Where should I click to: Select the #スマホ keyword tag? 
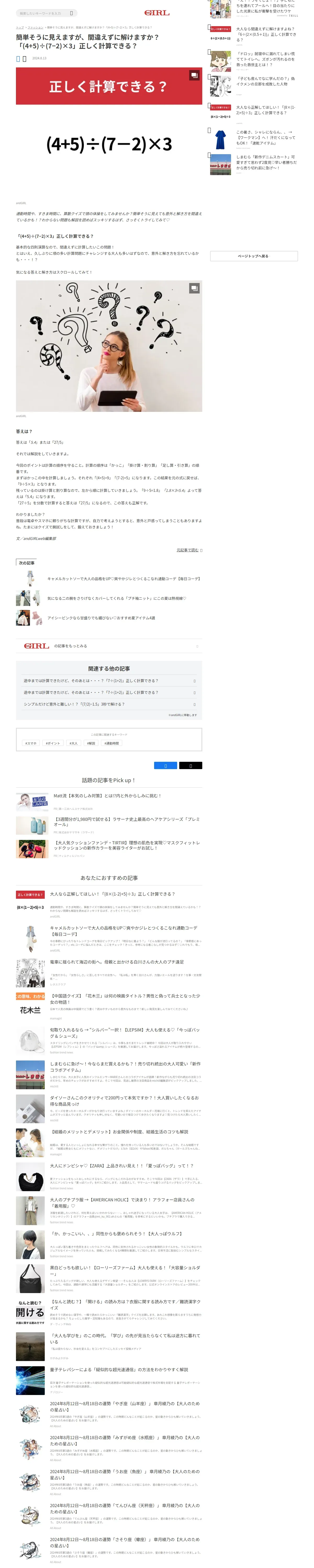[x=31, y=743]
